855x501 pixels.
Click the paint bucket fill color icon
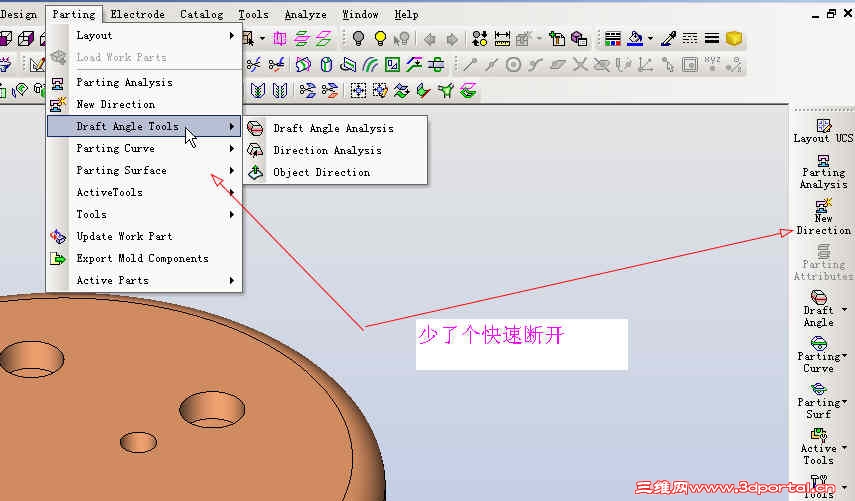(635, 38)
